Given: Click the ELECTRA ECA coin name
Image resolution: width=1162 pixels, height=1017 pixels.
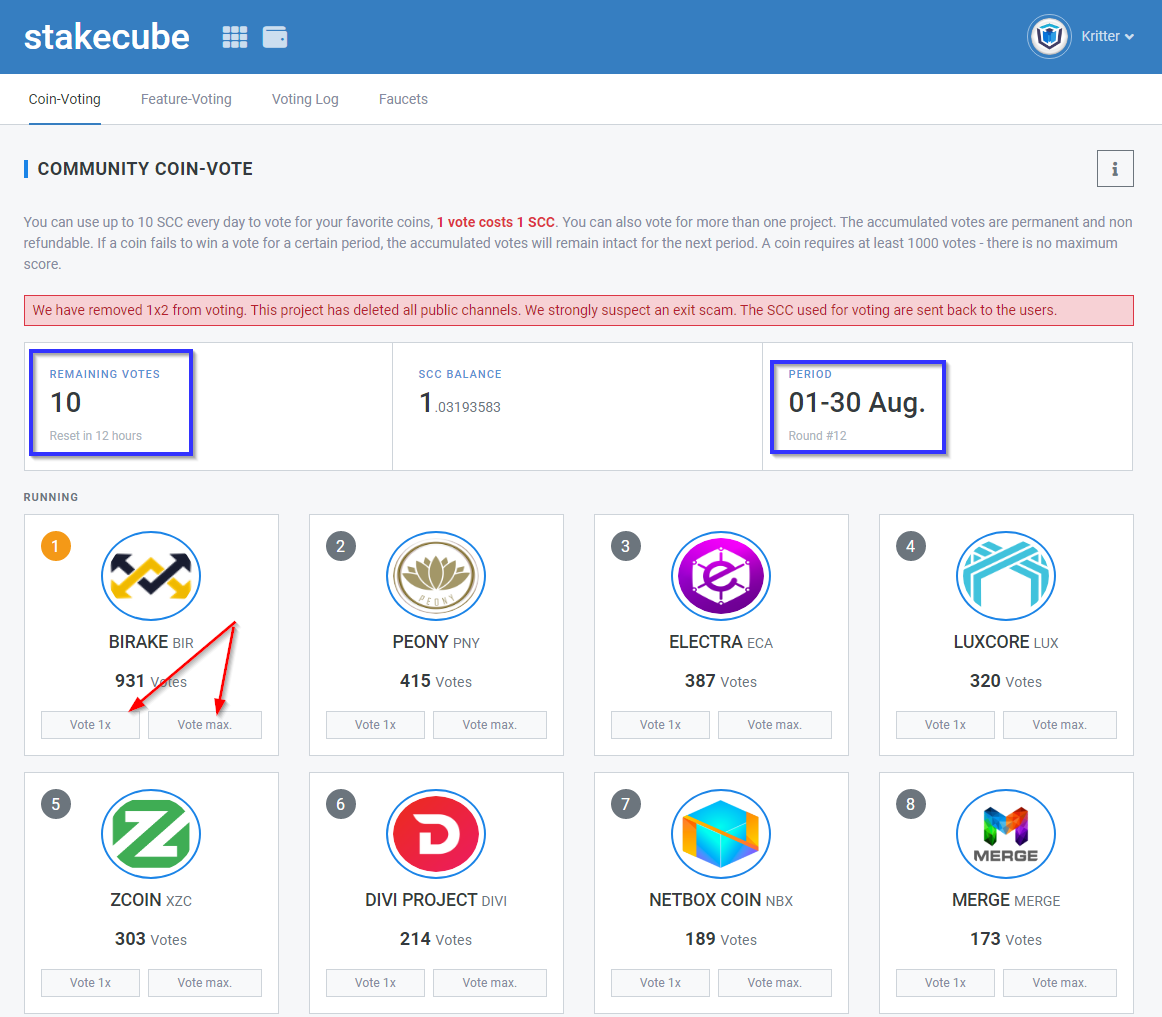Looking at the screenshot, I should click(721, 642).
